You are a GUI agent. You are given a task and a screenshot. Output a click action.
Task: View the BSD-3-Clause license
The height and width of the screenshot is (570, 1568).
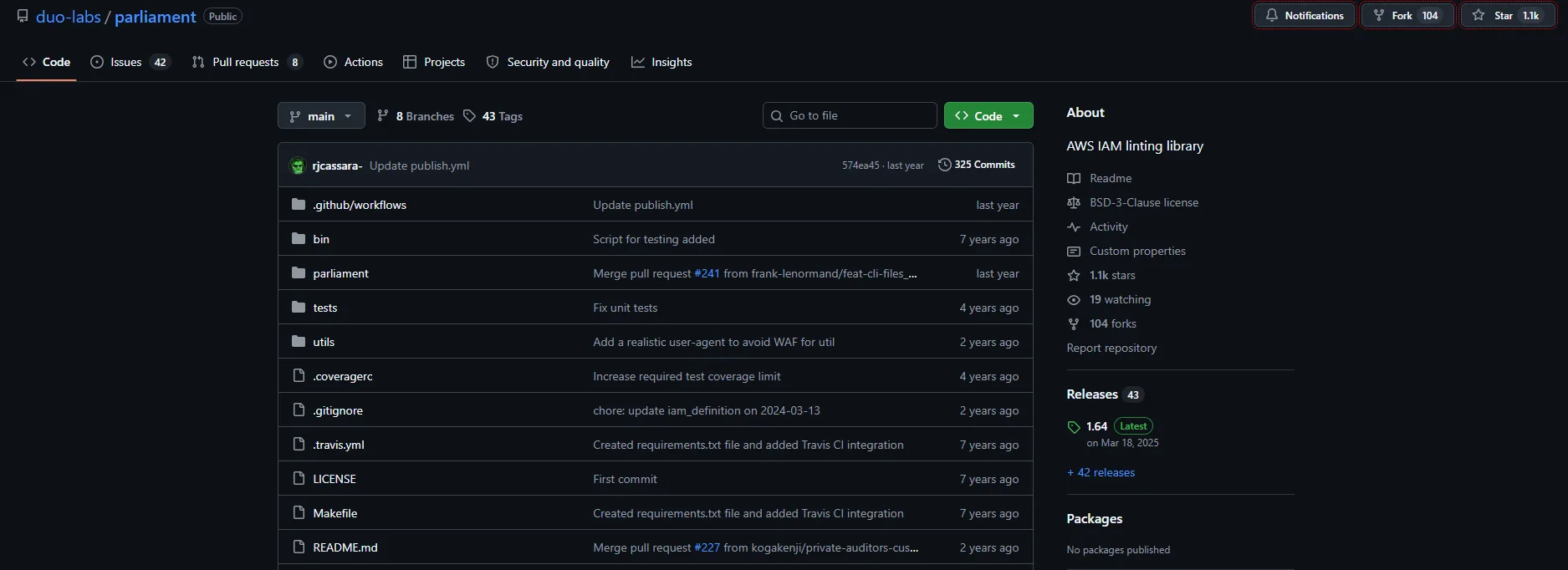pyautogui.click(x=1143, y=202)
